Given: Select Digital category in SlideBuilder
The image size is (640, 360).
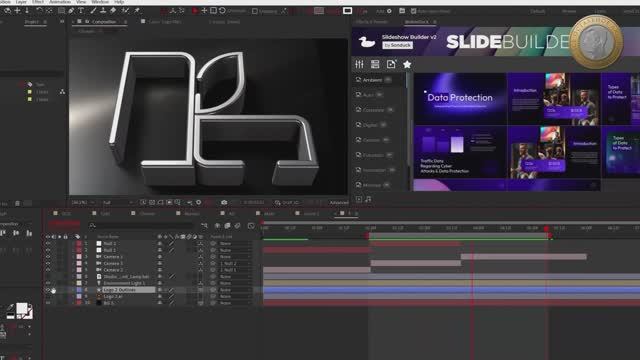Looking at the screenshot, I should pyautogui.click(x=371, y=125).
